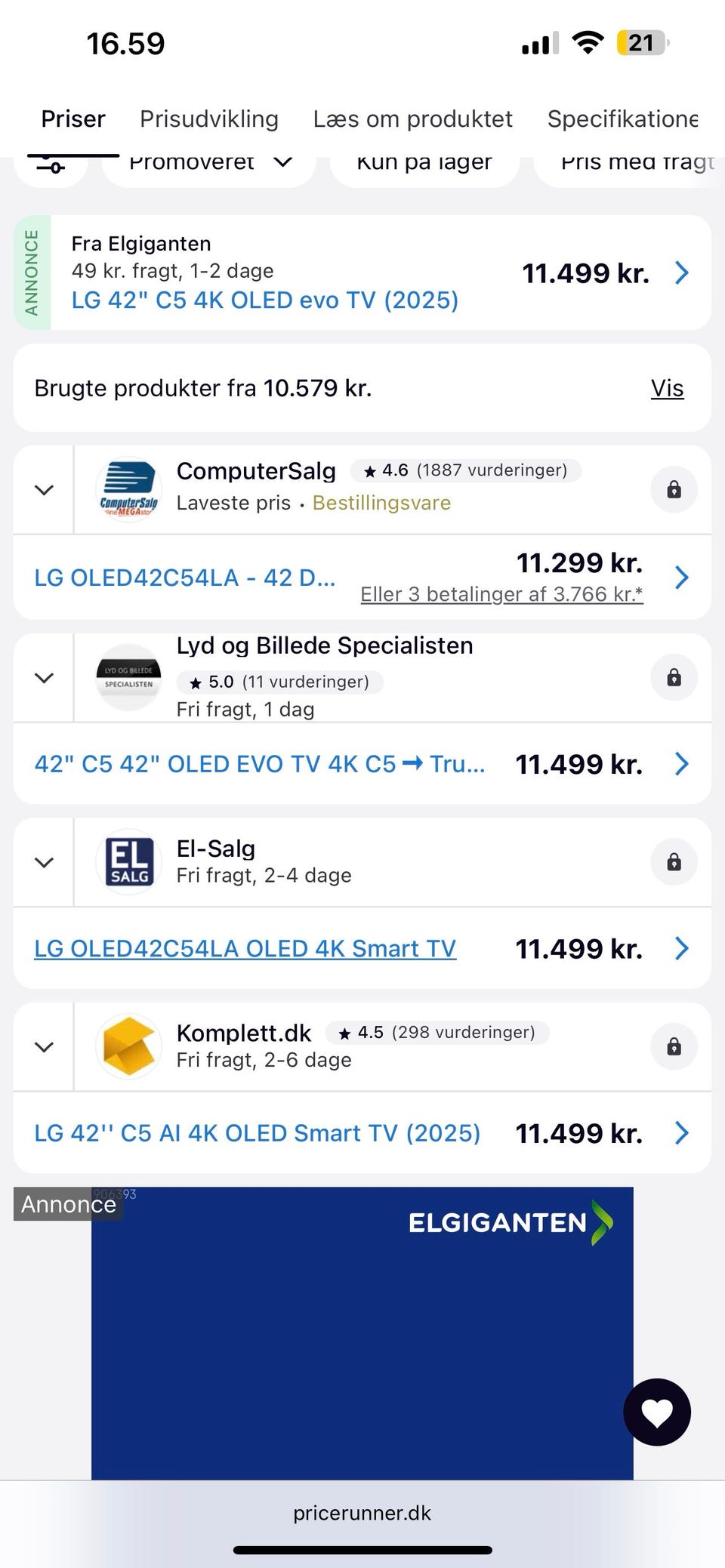Tap the lock icon for ComputerSalg

pos(674,489)
